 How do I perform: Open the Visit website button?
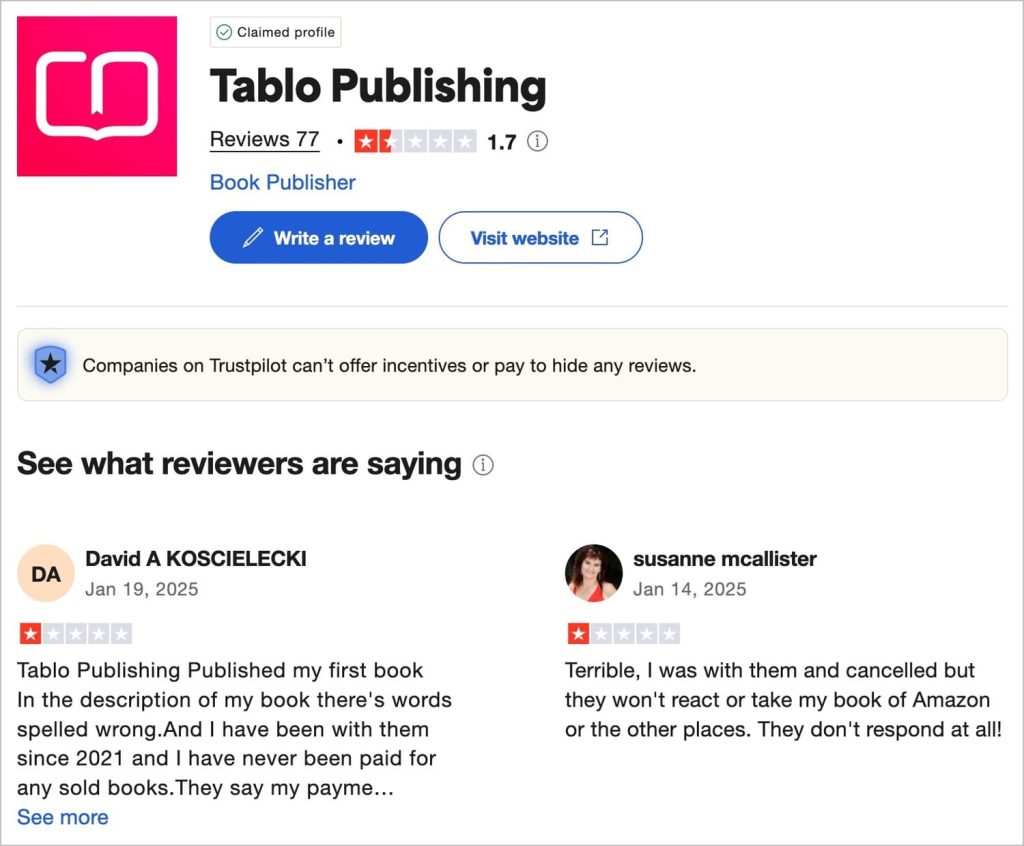coord(540,237)
